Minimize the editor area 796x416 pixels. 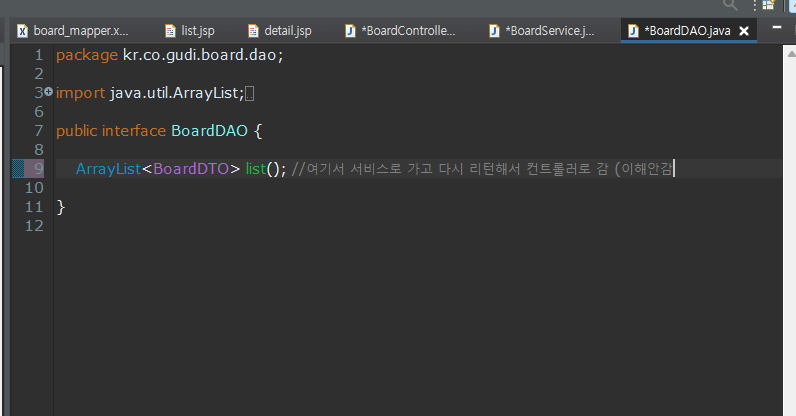777,27
